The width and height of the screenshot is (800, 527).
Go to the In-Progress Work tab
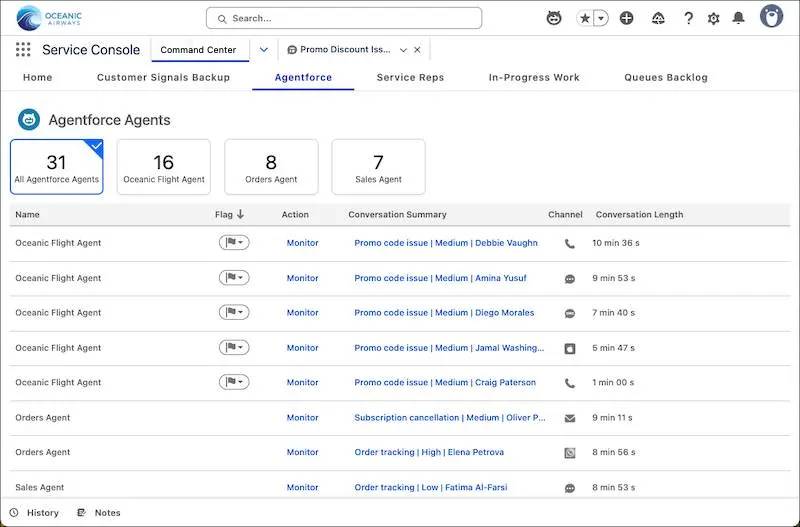[x=534, y=78]
